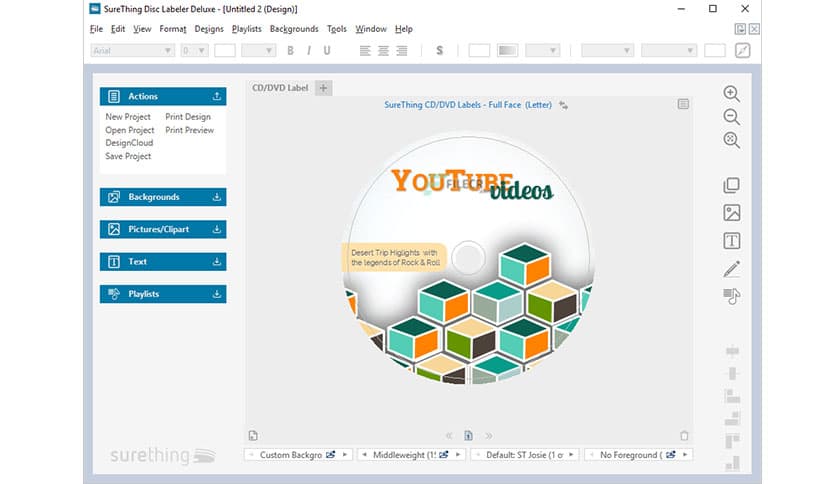Select the CD/DVD Label tab

pyautogui.click(x=280, y=88)
